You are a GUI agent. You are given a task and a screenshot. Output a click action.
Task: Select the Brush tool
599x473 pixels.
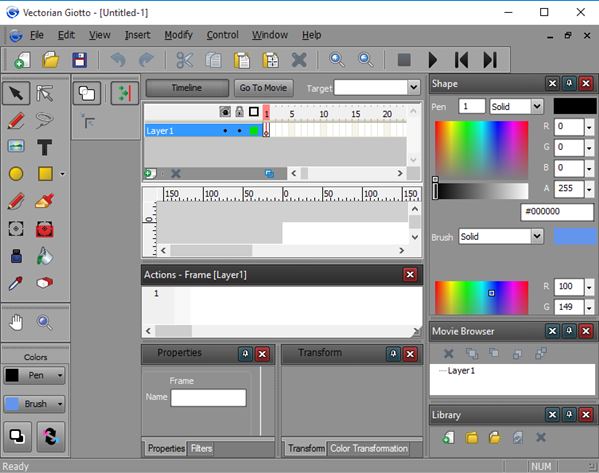tap(45, 201)
